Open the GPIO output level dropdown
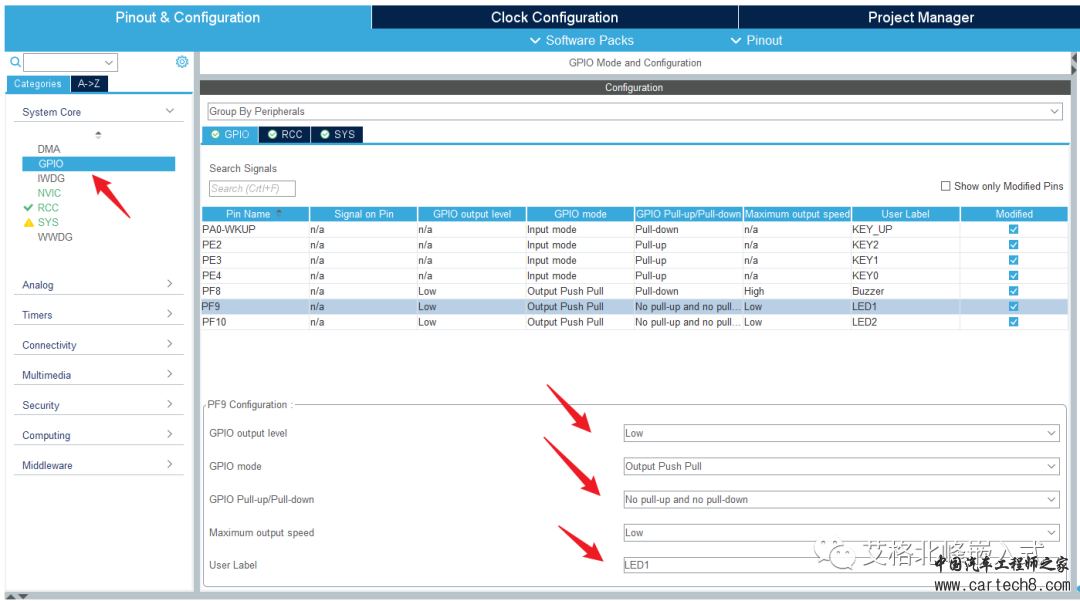The width and height of the screenshot is (1080, 601). (x=841, y=433)
